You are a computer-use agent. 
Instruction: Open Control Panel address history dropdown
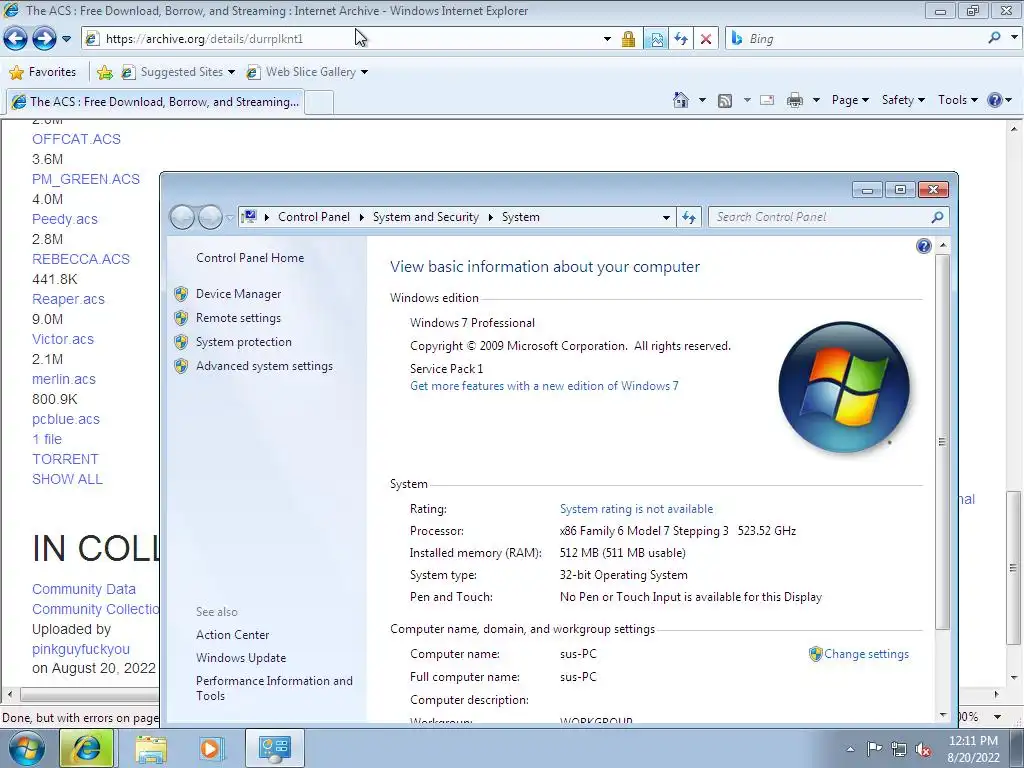point(666,217)
